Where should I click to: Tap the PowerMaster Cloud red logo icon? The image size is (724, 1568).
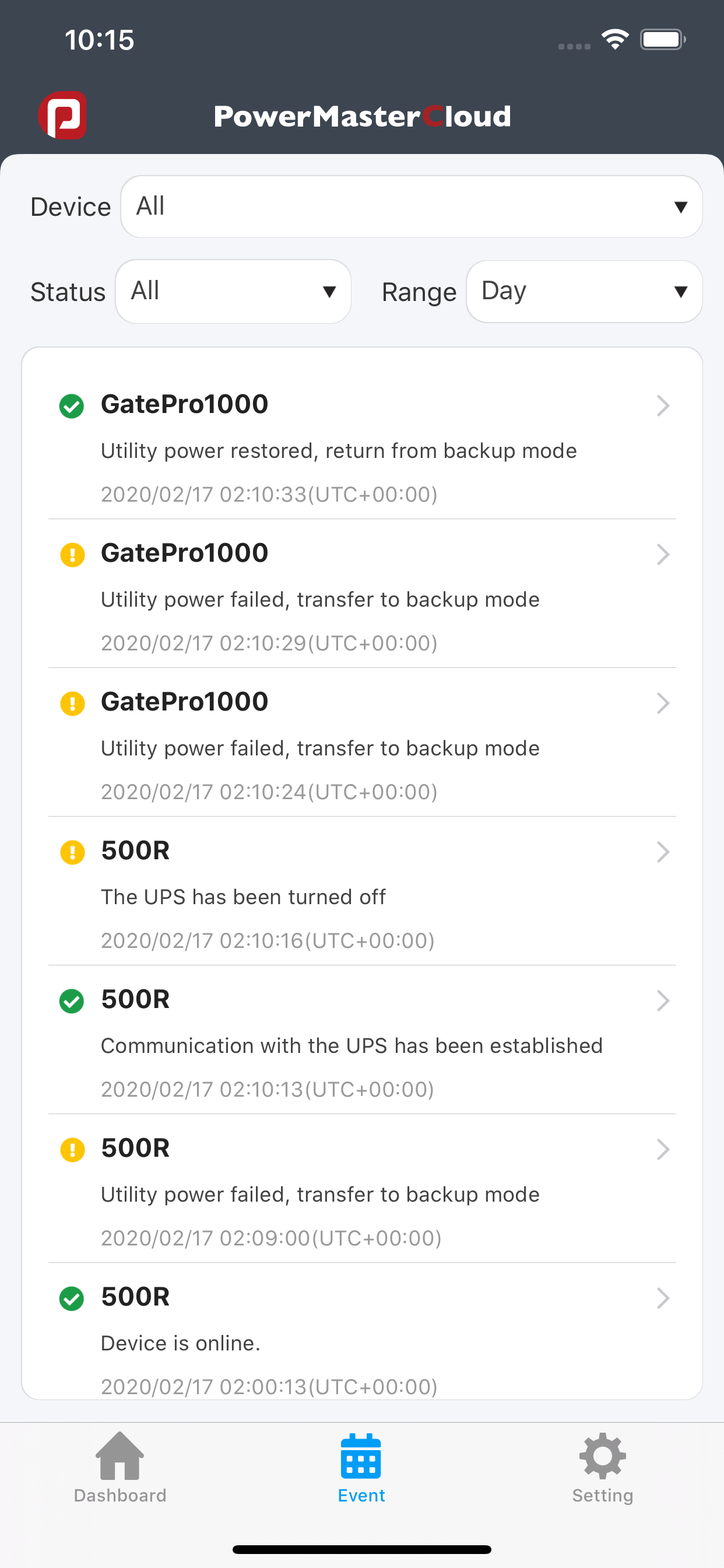pos(62,115)
